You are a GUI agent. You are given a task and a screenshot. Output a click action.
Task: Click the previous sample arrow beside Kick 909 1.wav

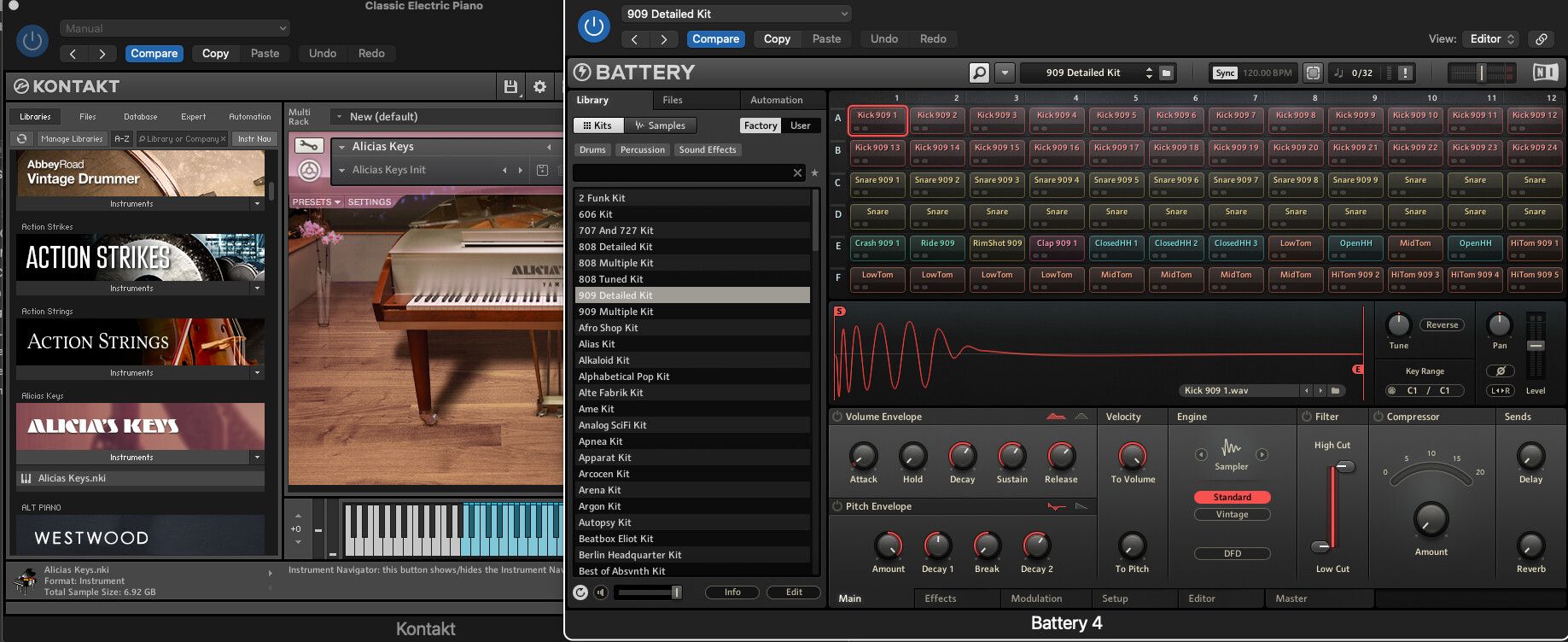point(1306,390)
